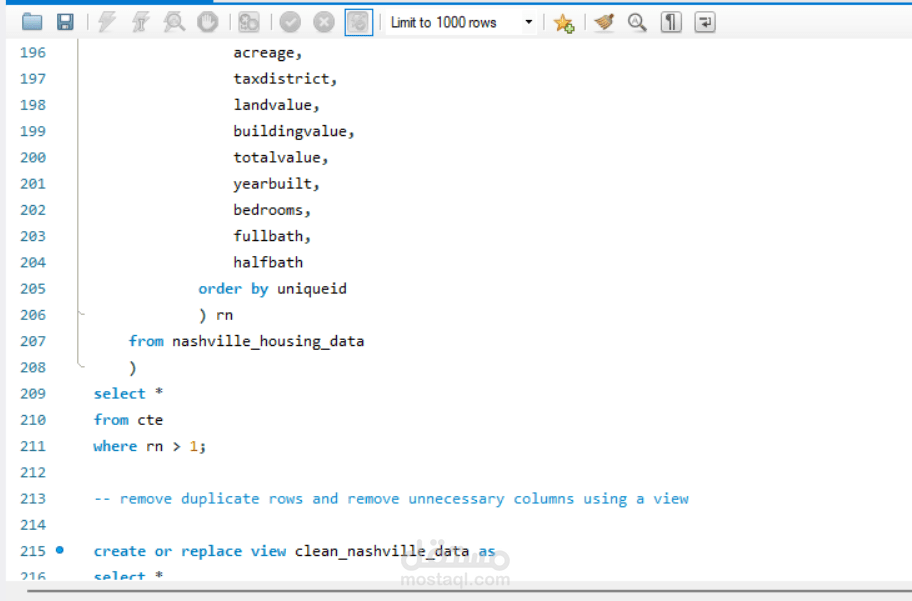This screenshot has height=601, width=912.
Task: Run Explain plan magnifier lightning icon
Action: 174,23
